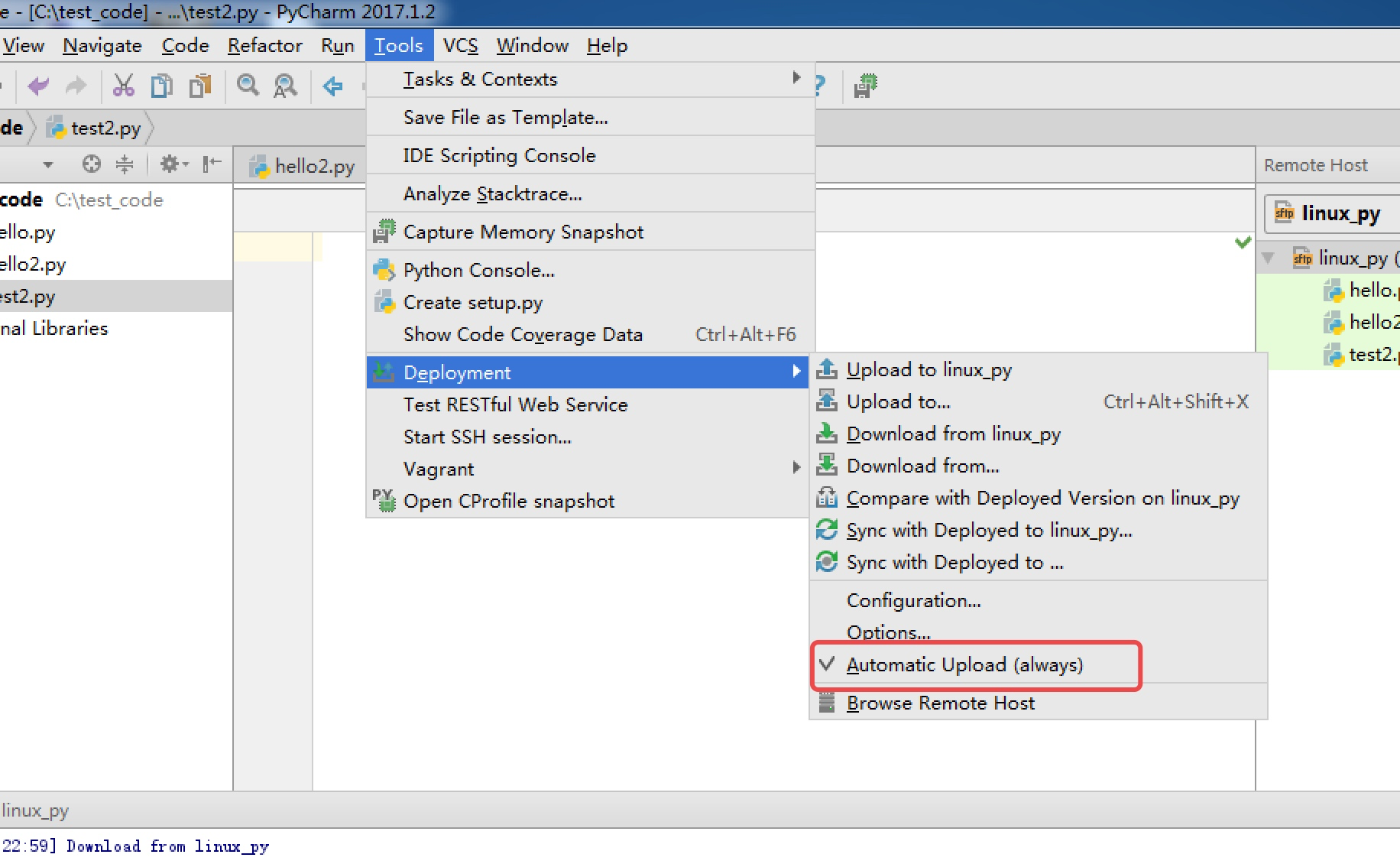Open the Refactor menu
The image size is (1400, 864).
pos(264,46)
